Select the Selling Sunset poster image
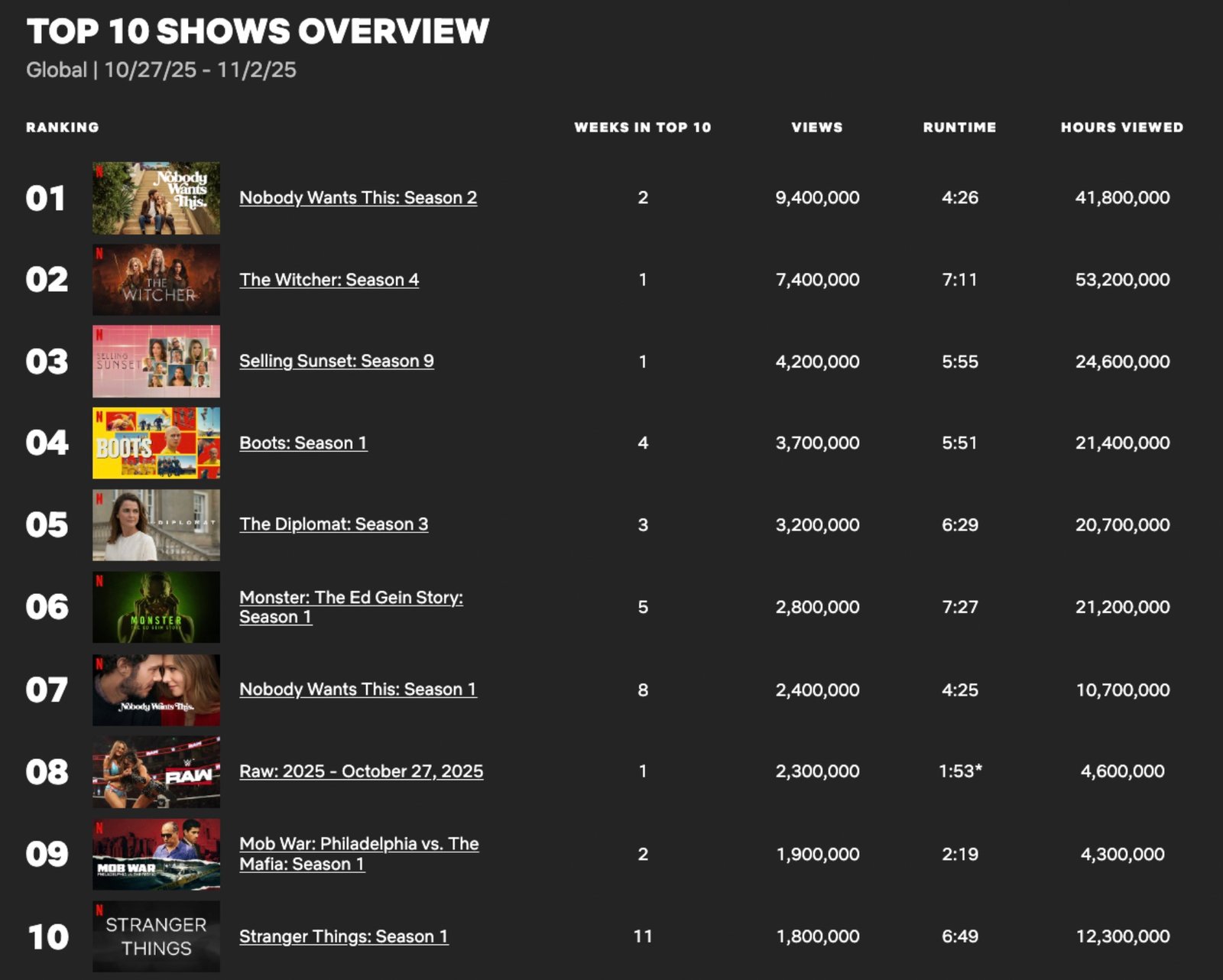The width and height of the screenshot is (1223, 980). pyautogui.click(x=156, y=362)
